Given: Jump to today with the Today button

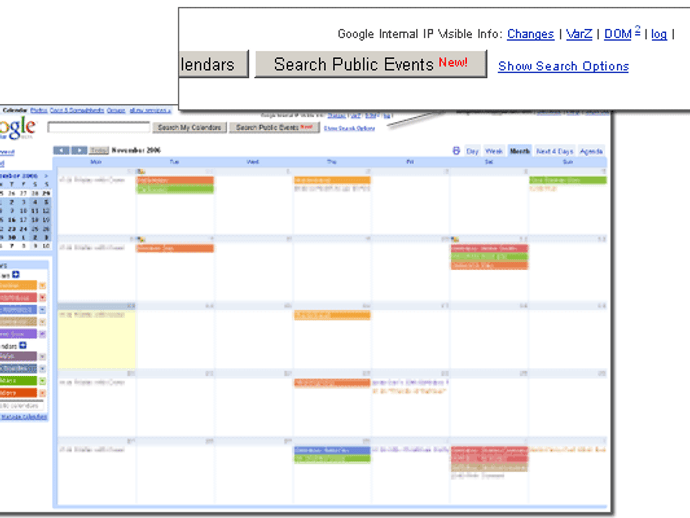Looking at the screenshot, I should click(x=99, y=151).
